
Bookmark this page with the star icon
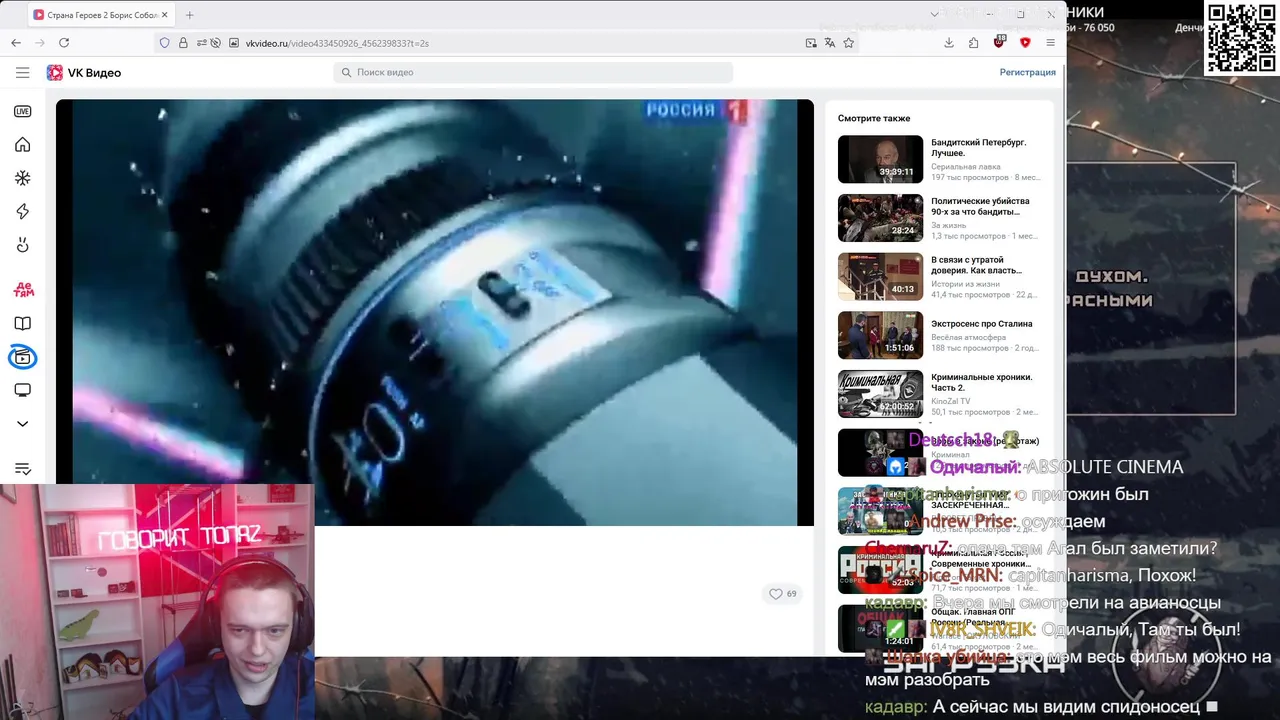coord(848,43)
